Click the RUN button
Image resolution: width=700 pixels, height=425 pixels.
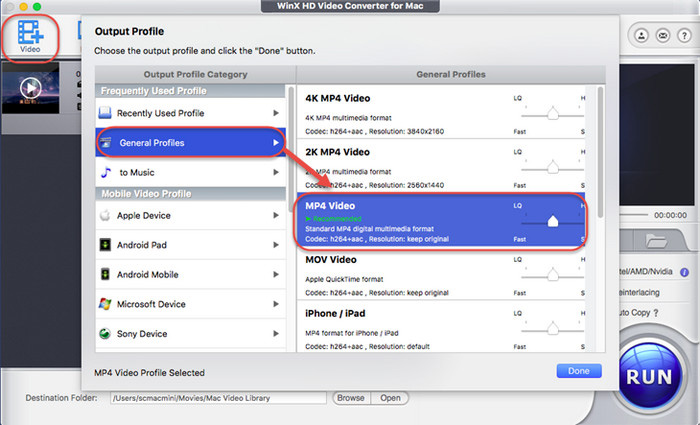pos(649,376)
